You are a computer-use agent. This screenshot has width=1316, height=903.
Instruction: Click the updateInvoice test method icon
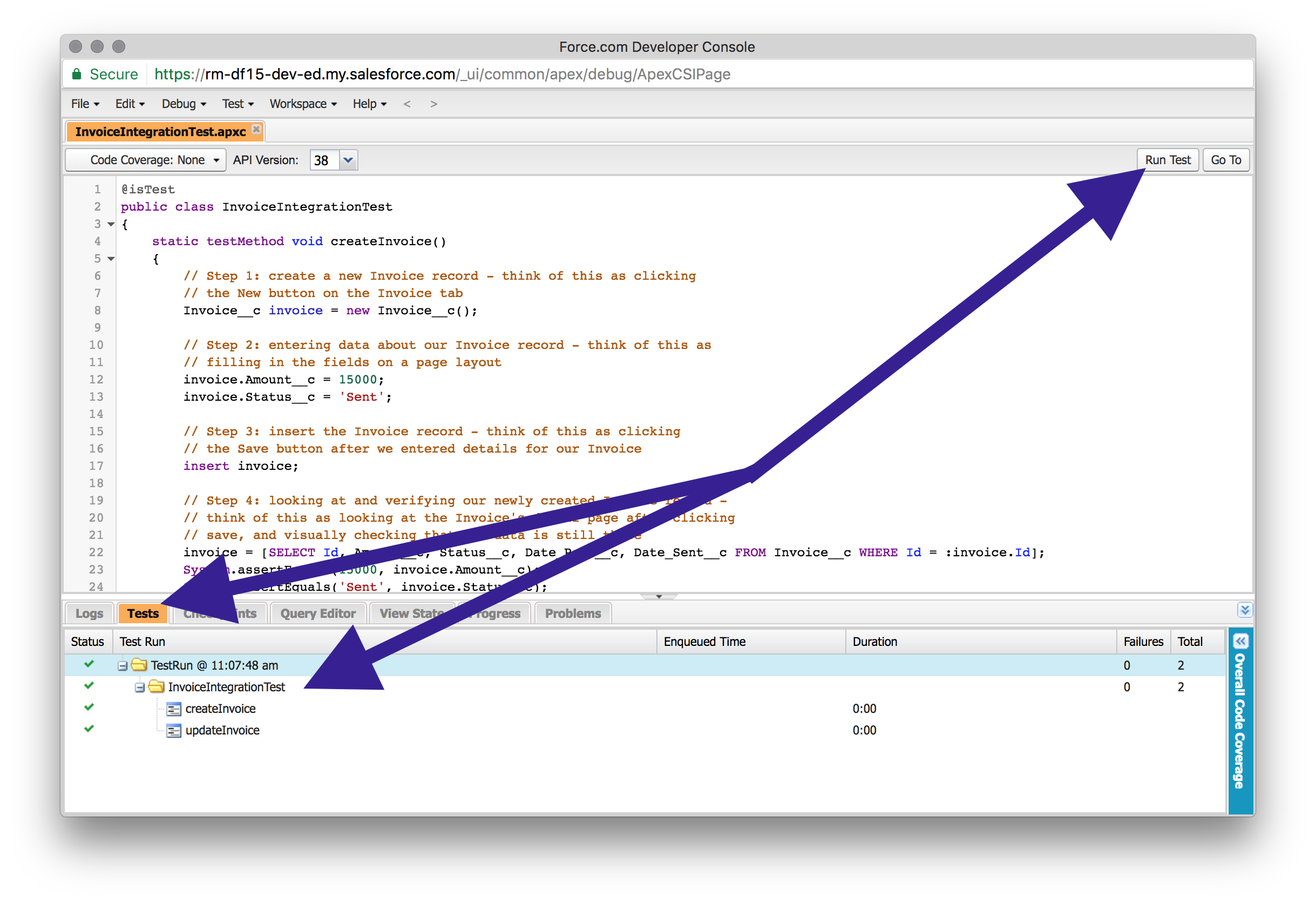coord(174,731)
